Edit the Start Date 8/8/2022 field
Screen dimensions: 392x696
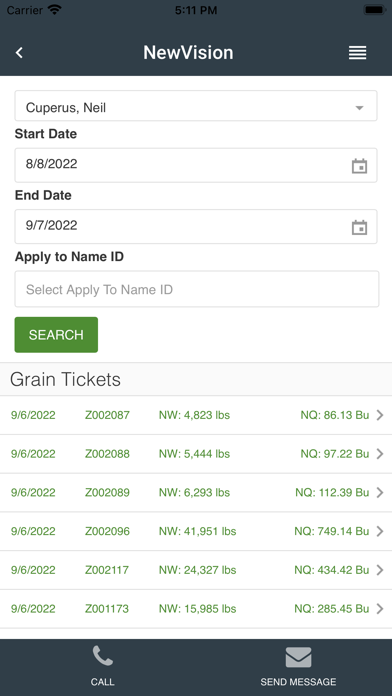tap(196, 165)
